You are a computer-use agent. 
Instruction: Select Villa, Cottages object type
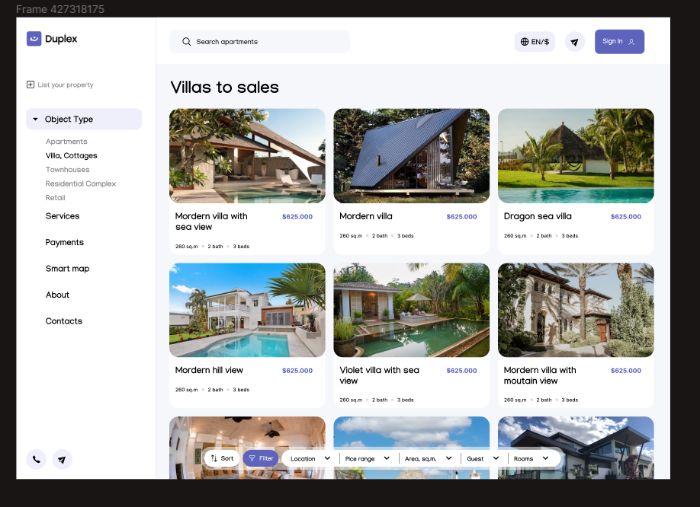tap(71, 155)
